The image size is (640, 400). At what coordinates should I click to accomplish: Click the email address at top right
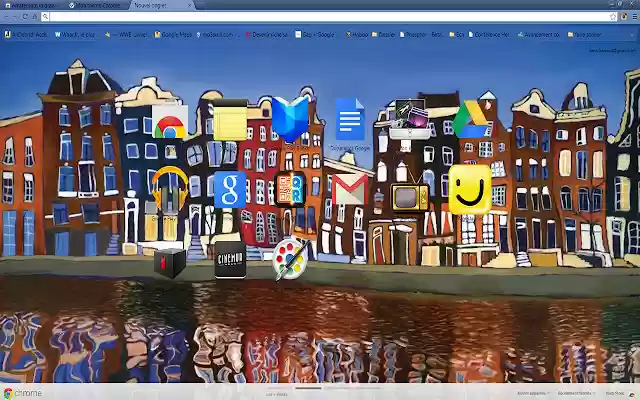[612, 51]
